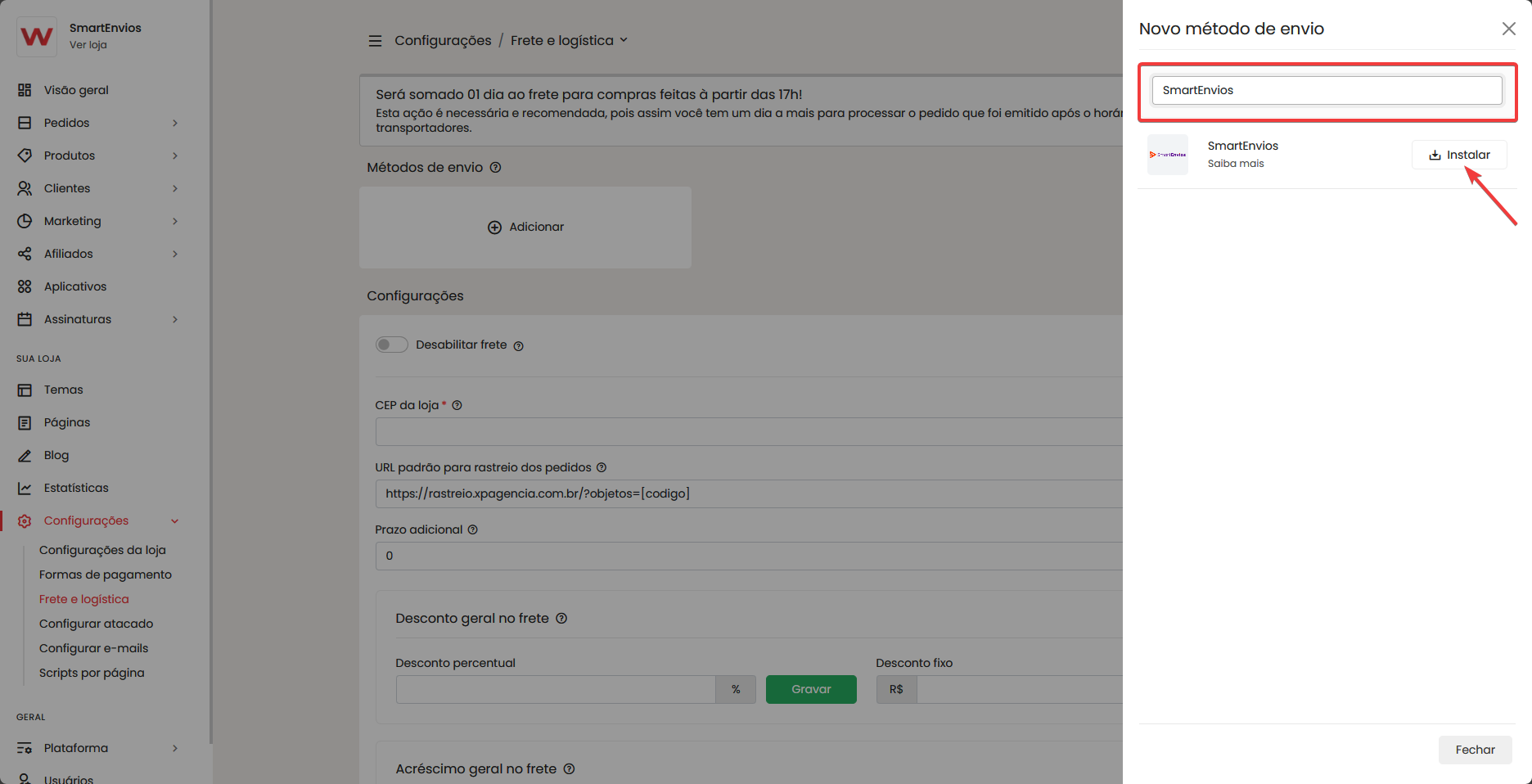Collapse the Configurações submenu chevron

click(x=175, y=520)
